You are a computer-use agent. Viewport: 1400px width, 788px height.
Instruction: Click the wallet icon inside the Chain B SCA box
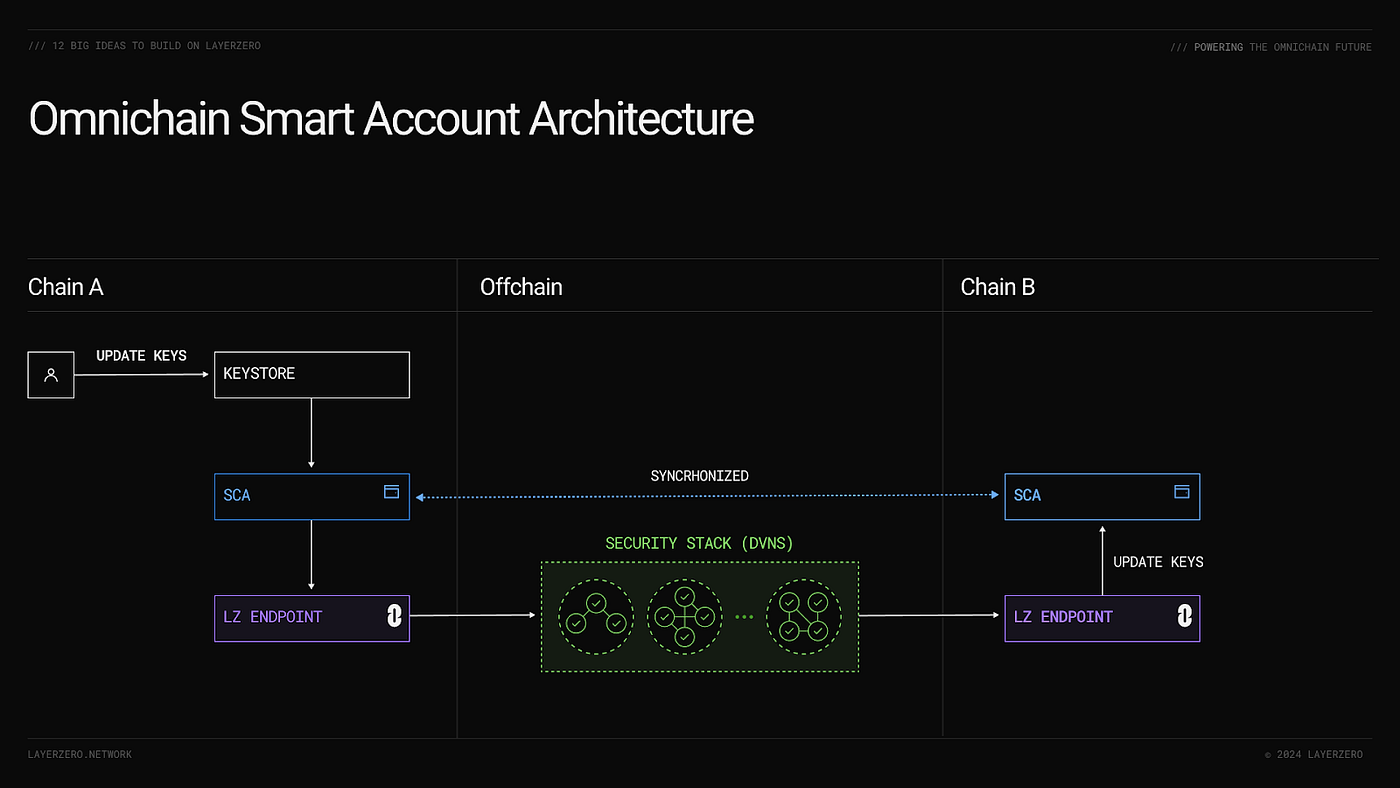point(1181,491)
